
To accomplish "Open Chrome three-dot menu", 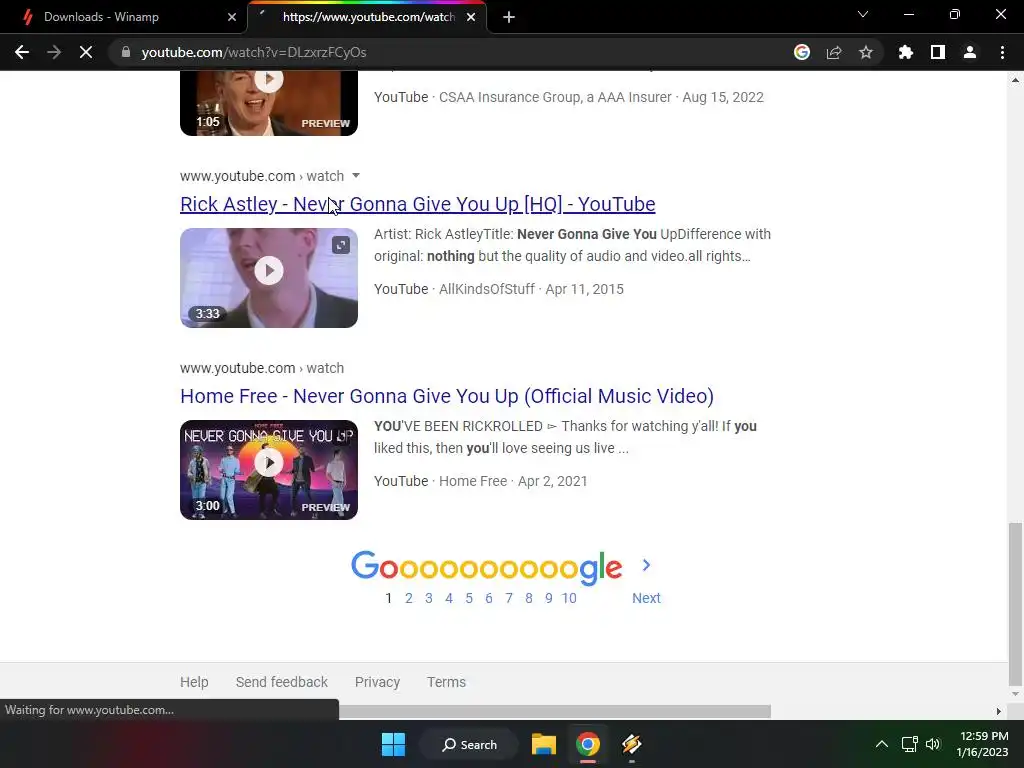I will [1002, 52].
